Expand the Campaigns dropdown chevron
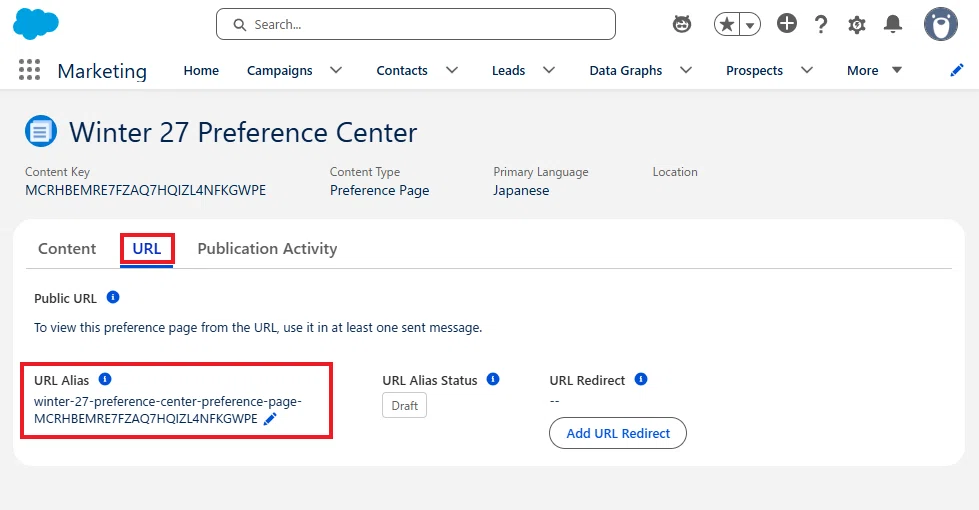The image size is (979, 510). point(336,70)
